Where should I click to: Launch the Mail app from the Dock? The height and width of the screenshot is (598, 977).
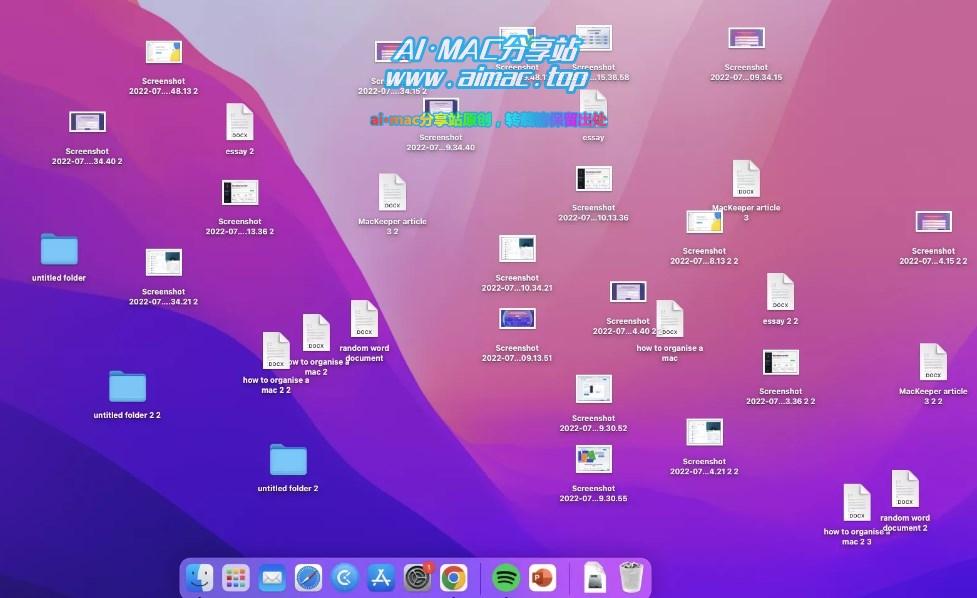pyautogui.click(x=272, y=578)
